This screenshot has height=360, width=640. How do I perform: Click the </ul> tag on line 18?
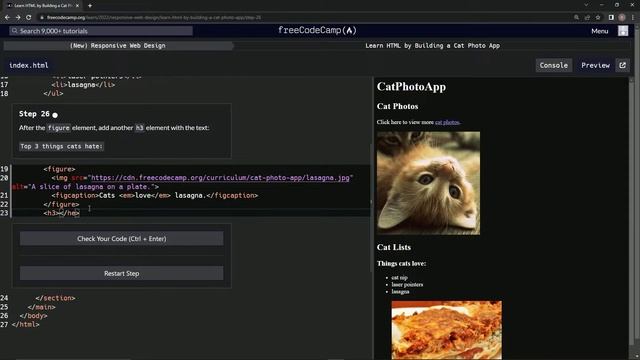[x=53, y=94]
